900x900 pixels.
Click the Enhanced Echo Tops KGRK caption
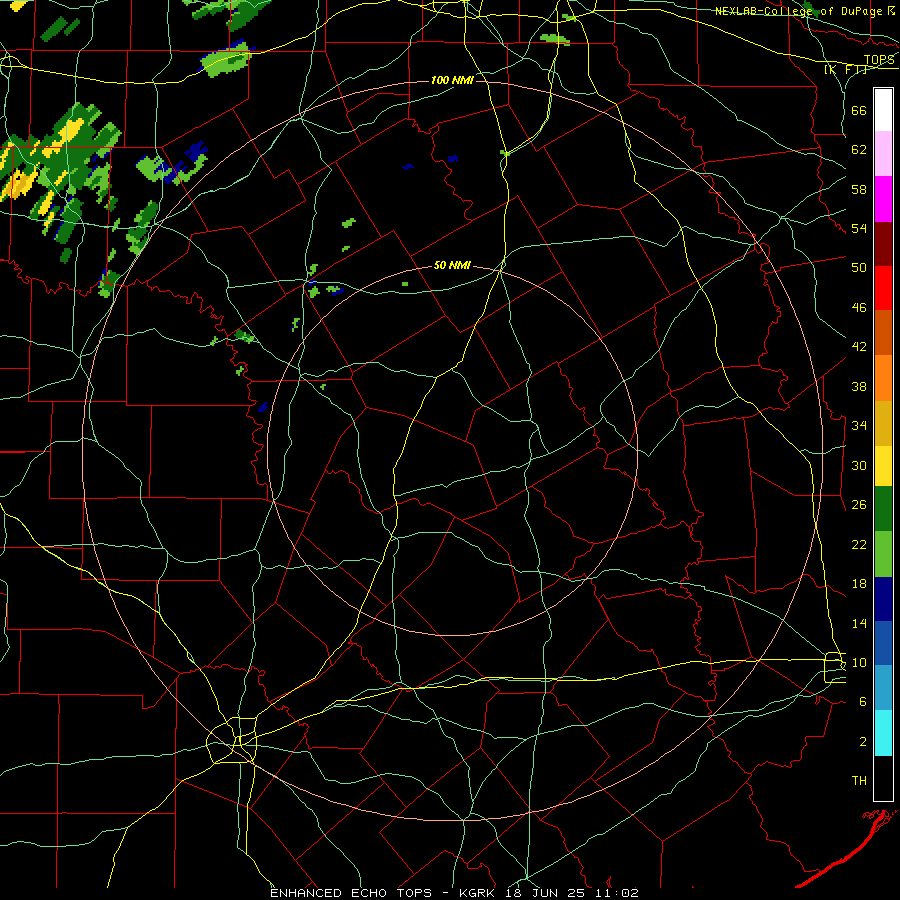click(454, 893)
